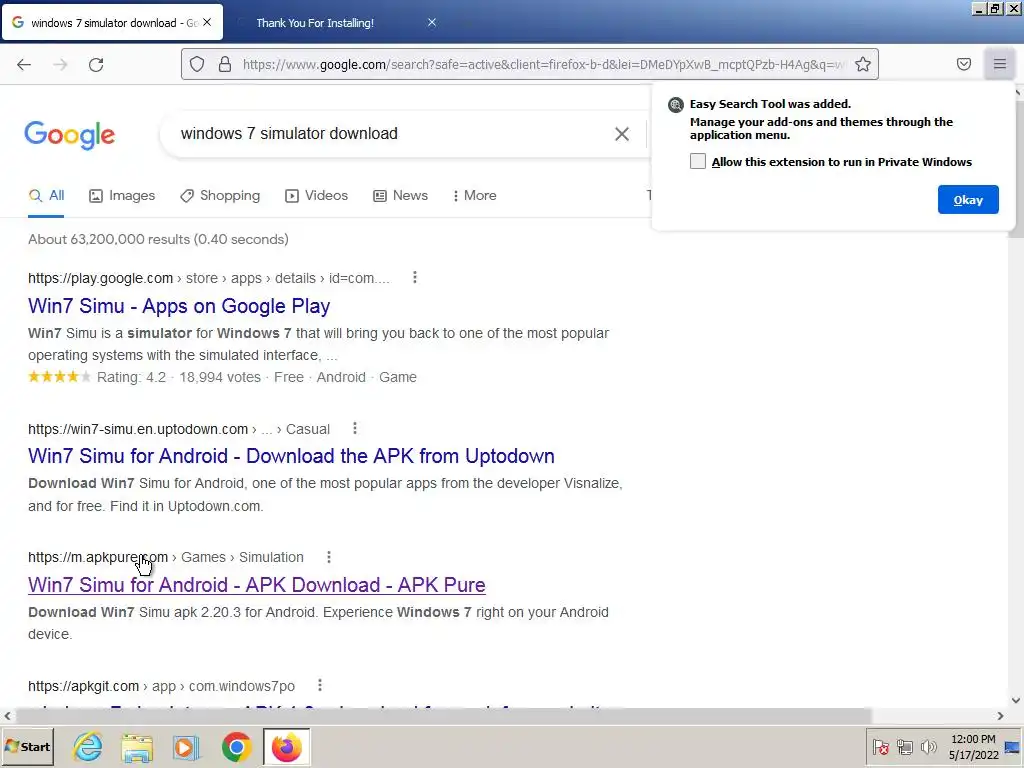Open options dots for uptodown.com result
Viewport: 1024px width, 768px height.
point(355,428)
